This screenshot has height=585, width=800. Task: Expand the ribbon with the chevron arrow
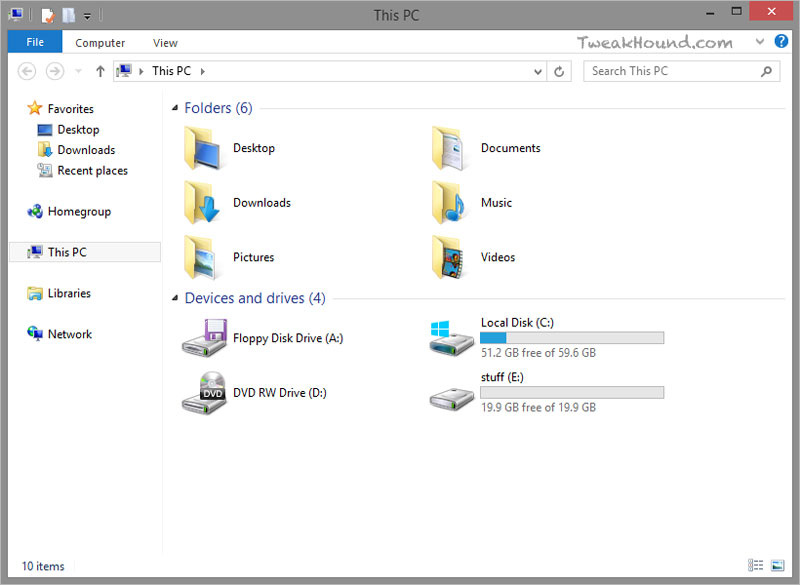coord(761,42)
